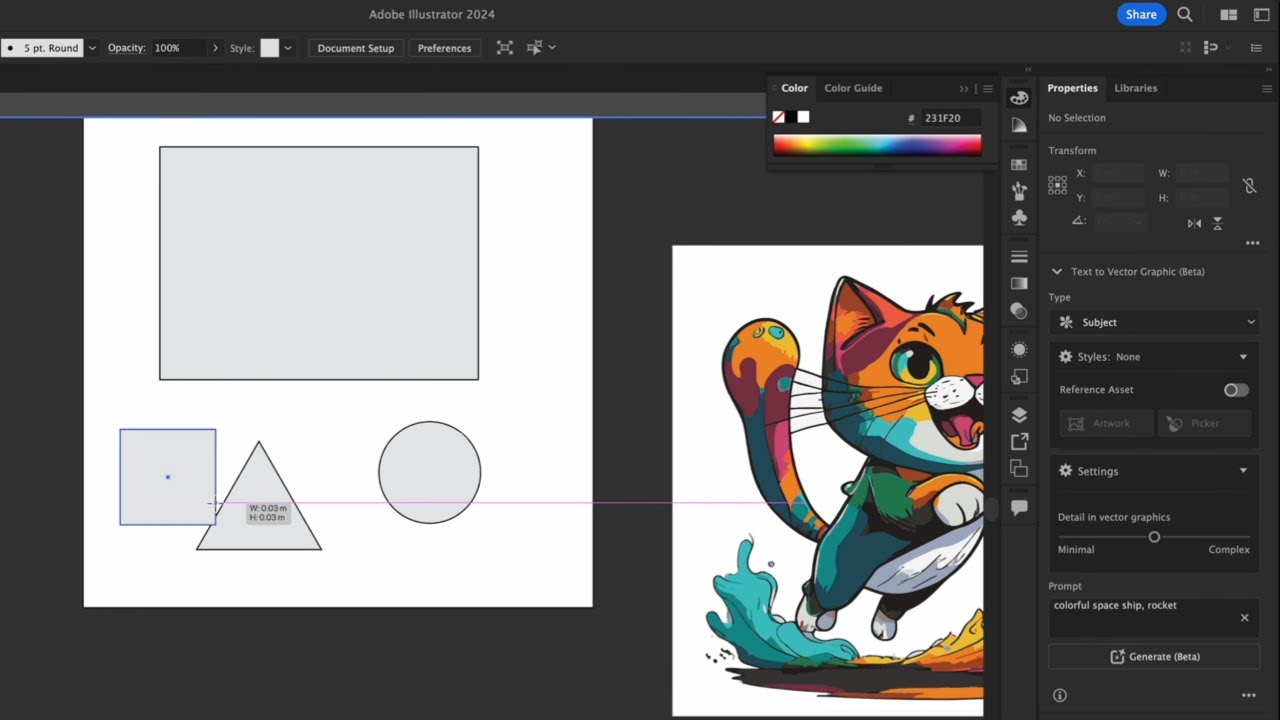Open the Brushes panel icon

click(x=1019, y=190)
